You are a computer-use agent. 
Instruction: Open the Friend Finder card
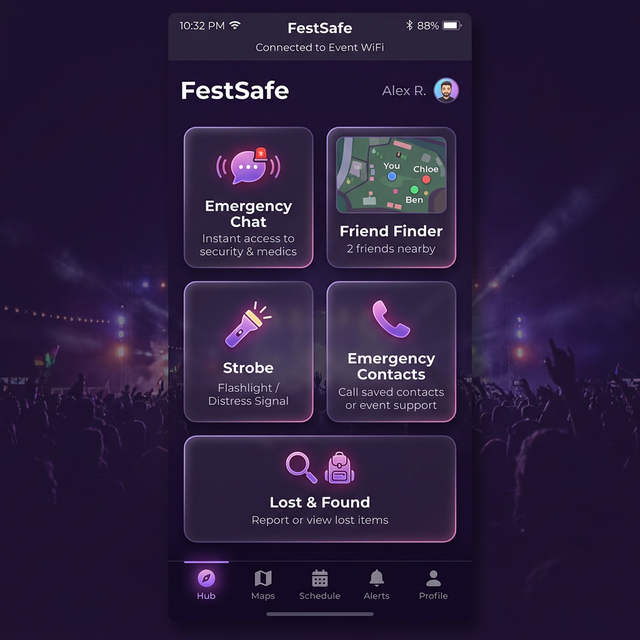391,197
